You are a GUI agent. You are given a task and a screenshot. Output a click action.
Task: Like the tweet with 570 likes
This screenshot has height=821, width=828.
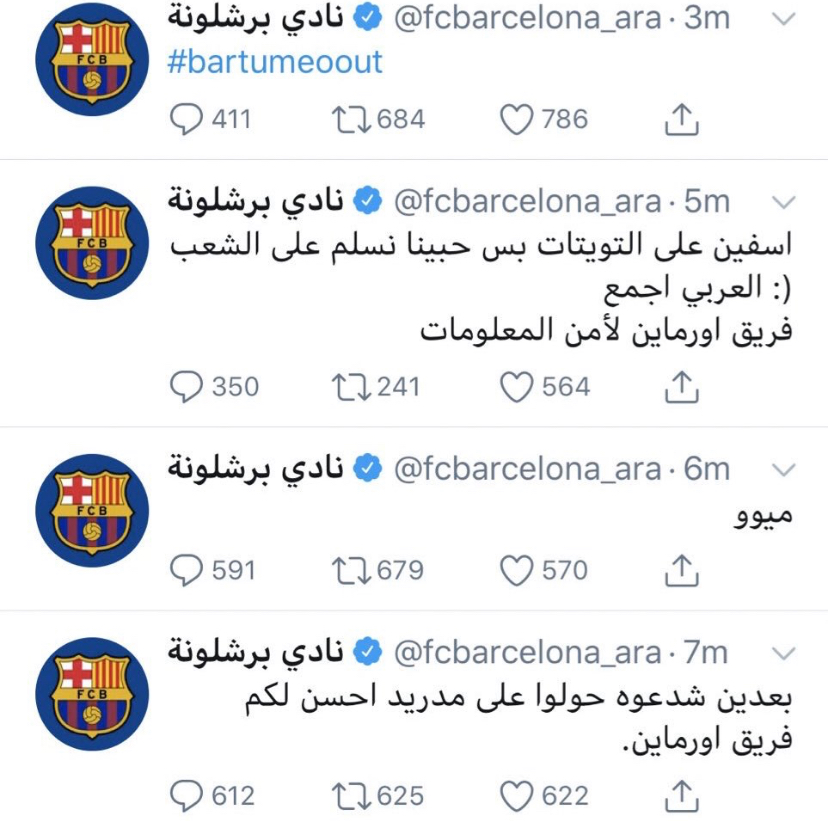coord(516,570)
